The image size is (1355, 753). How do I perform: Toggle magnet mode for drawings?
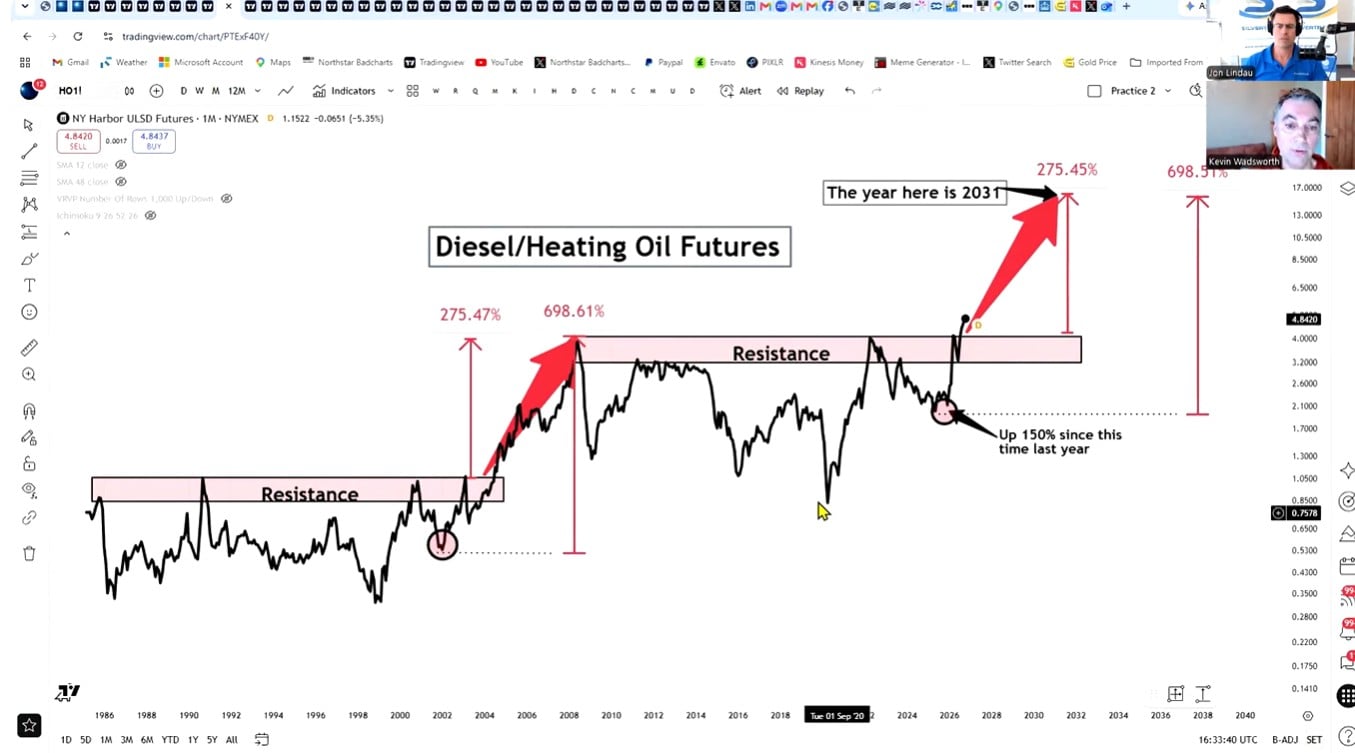(29, 411)
